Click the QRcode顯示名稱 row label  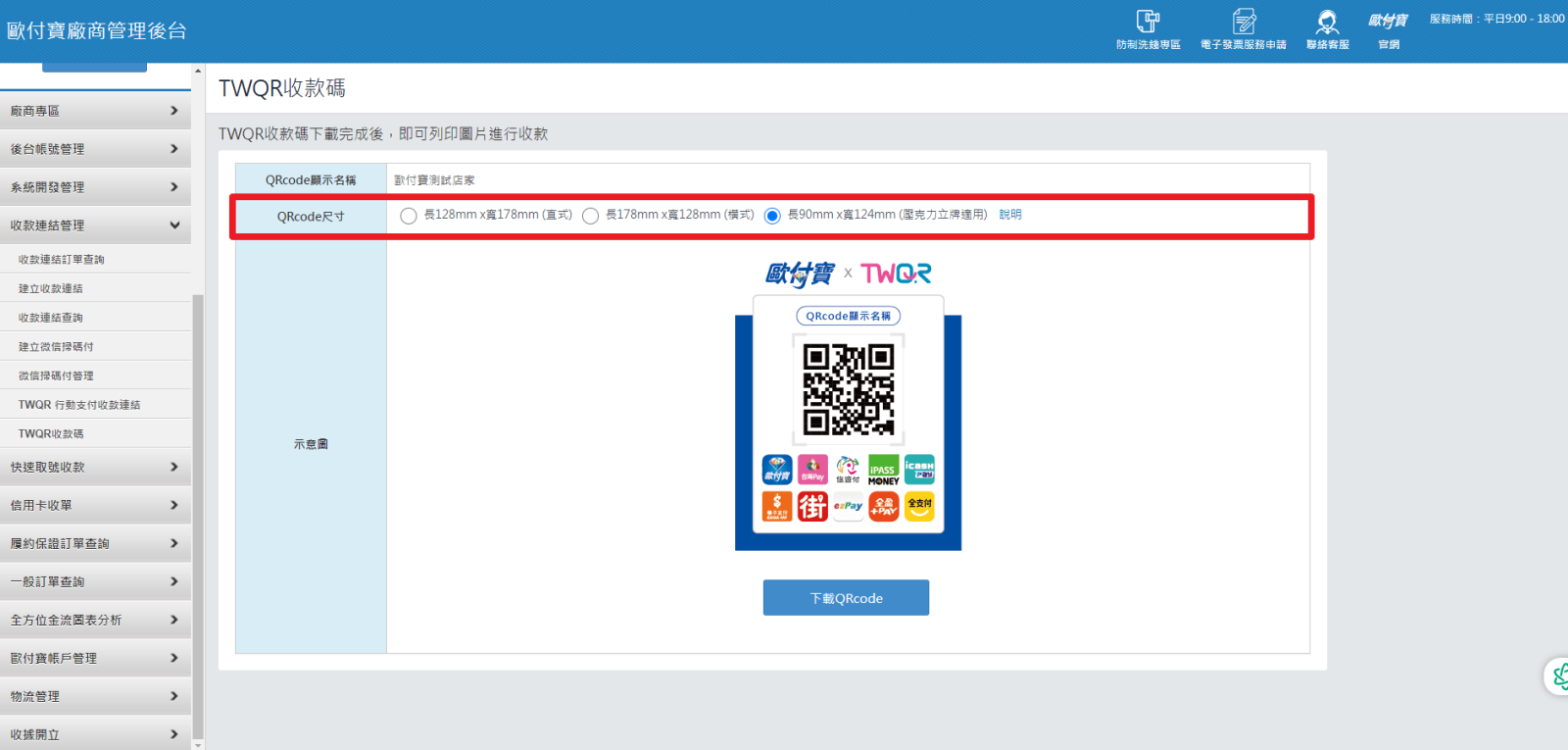pyautogui.click(x=311, y=180)
